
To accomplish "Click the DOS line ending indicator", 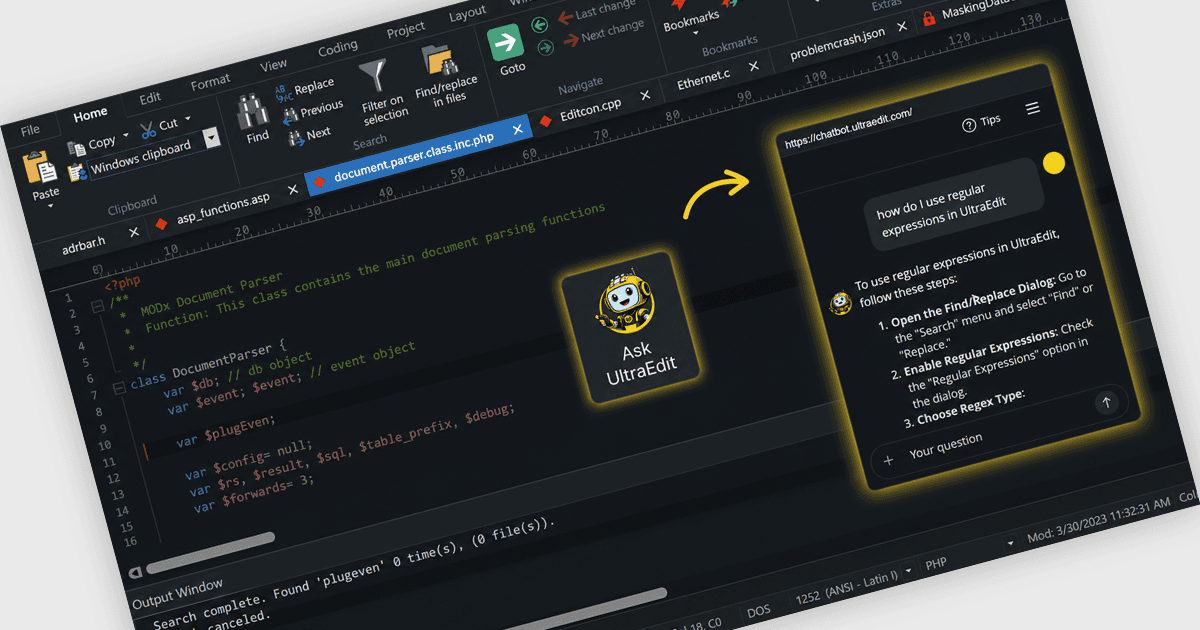I will [x=759, y=611].
